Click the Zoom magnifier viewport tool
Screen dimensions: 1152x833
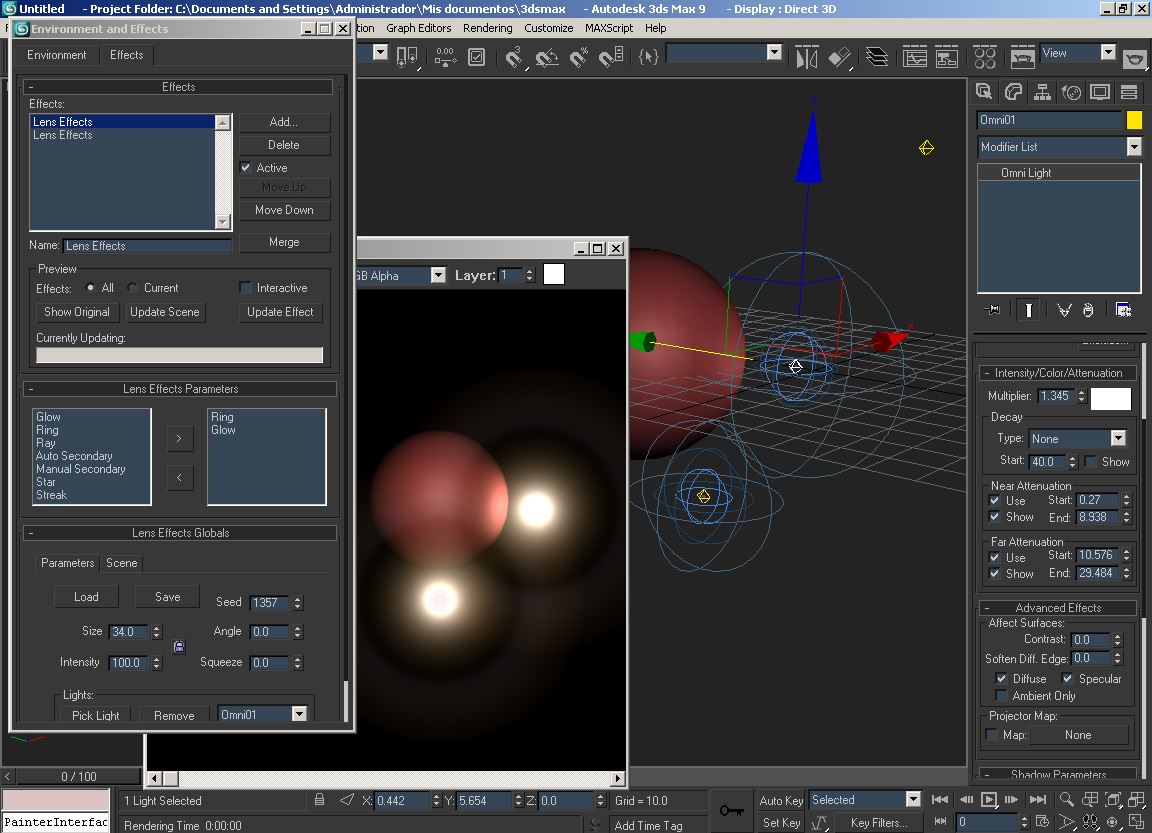coord(1067,800)
